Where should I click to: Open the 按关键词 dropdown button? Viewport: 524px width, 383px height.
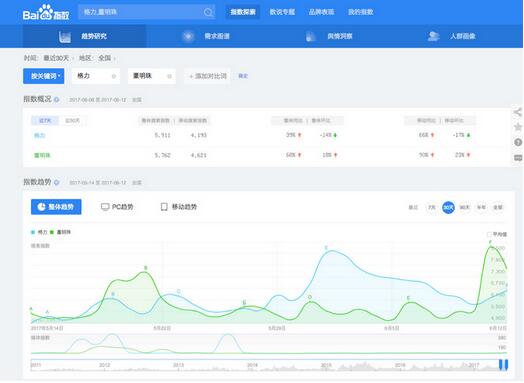point(43,76)
